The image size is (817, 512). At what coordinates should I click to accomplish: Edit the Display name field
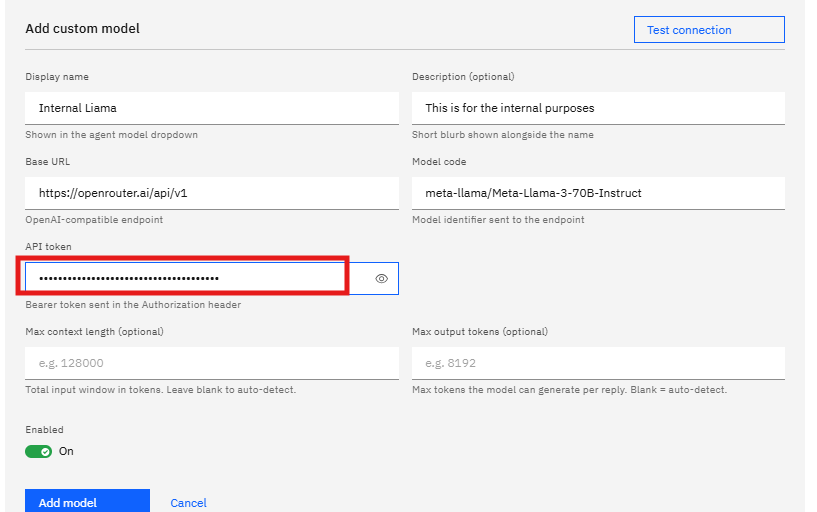pyautogui.click(x=212, y=108)
